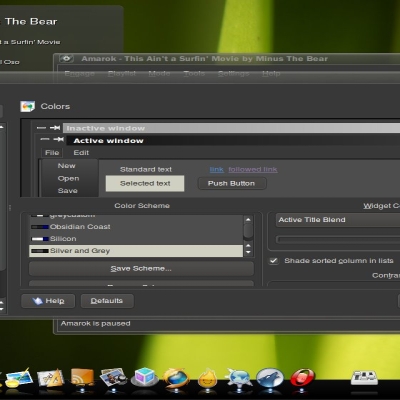Launch the globe-with-gear browser in dock
The height and width of the screenshot is (400, 400).
point(238,378)
